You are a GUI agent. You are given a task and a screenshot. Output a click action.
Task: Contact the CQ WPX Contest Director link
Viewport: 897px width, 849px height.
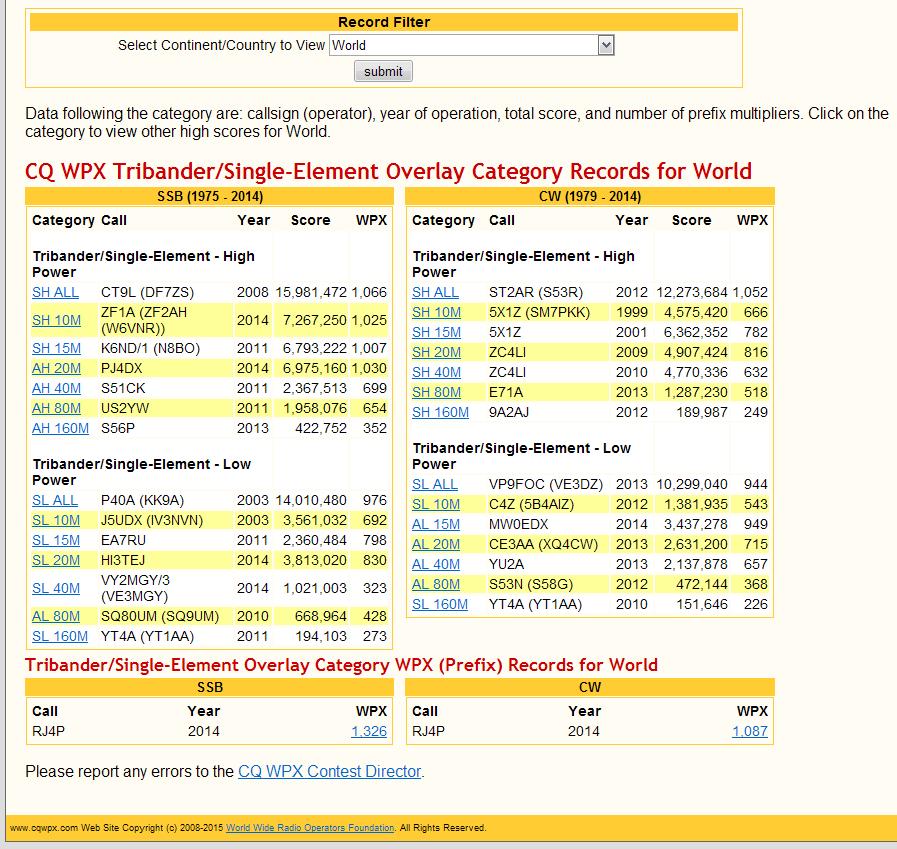click(330, 772)
